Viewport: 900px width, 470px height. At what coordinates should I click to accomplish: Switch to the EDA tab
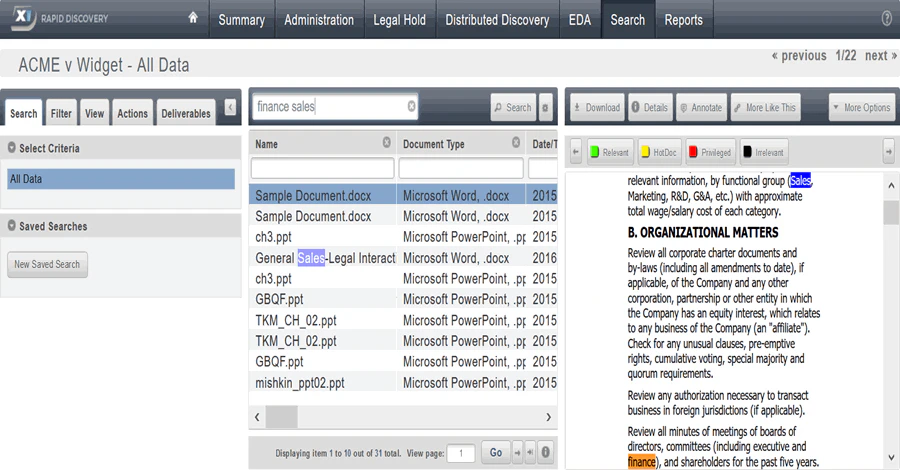pos(580,20)
